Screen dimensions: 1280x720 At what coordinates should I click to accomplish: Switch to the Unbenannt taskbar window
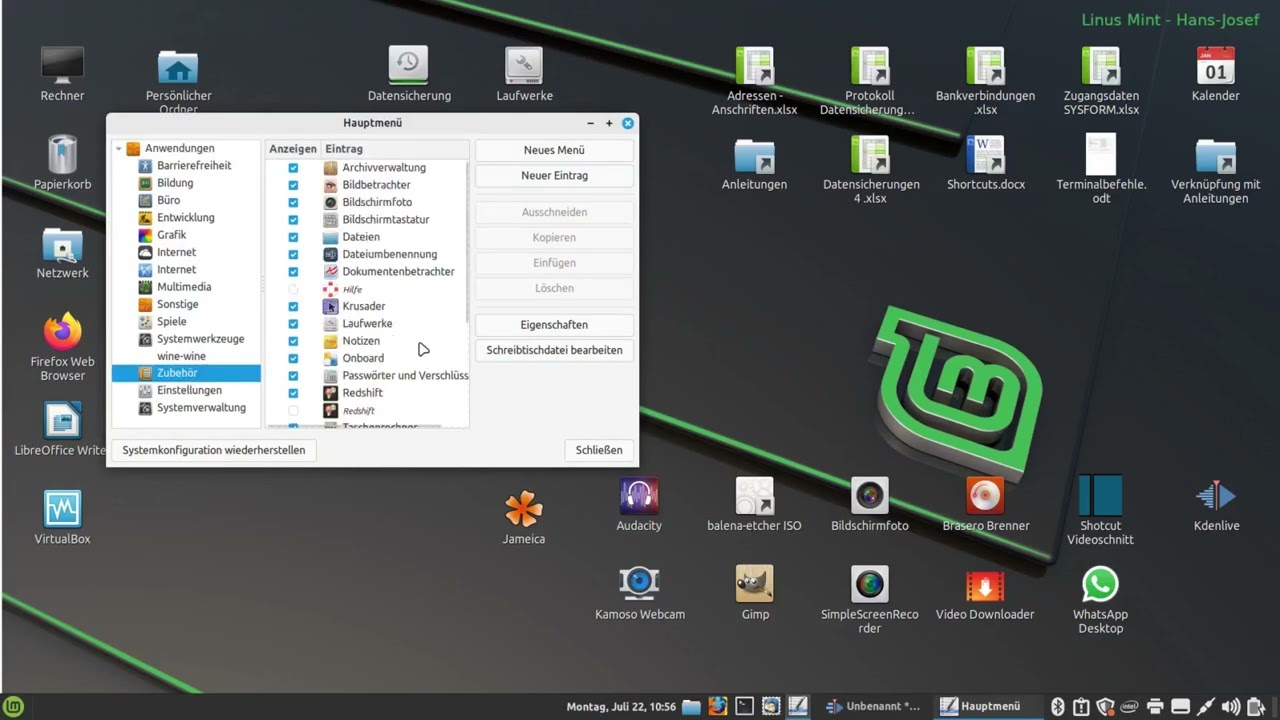point(873,706)
